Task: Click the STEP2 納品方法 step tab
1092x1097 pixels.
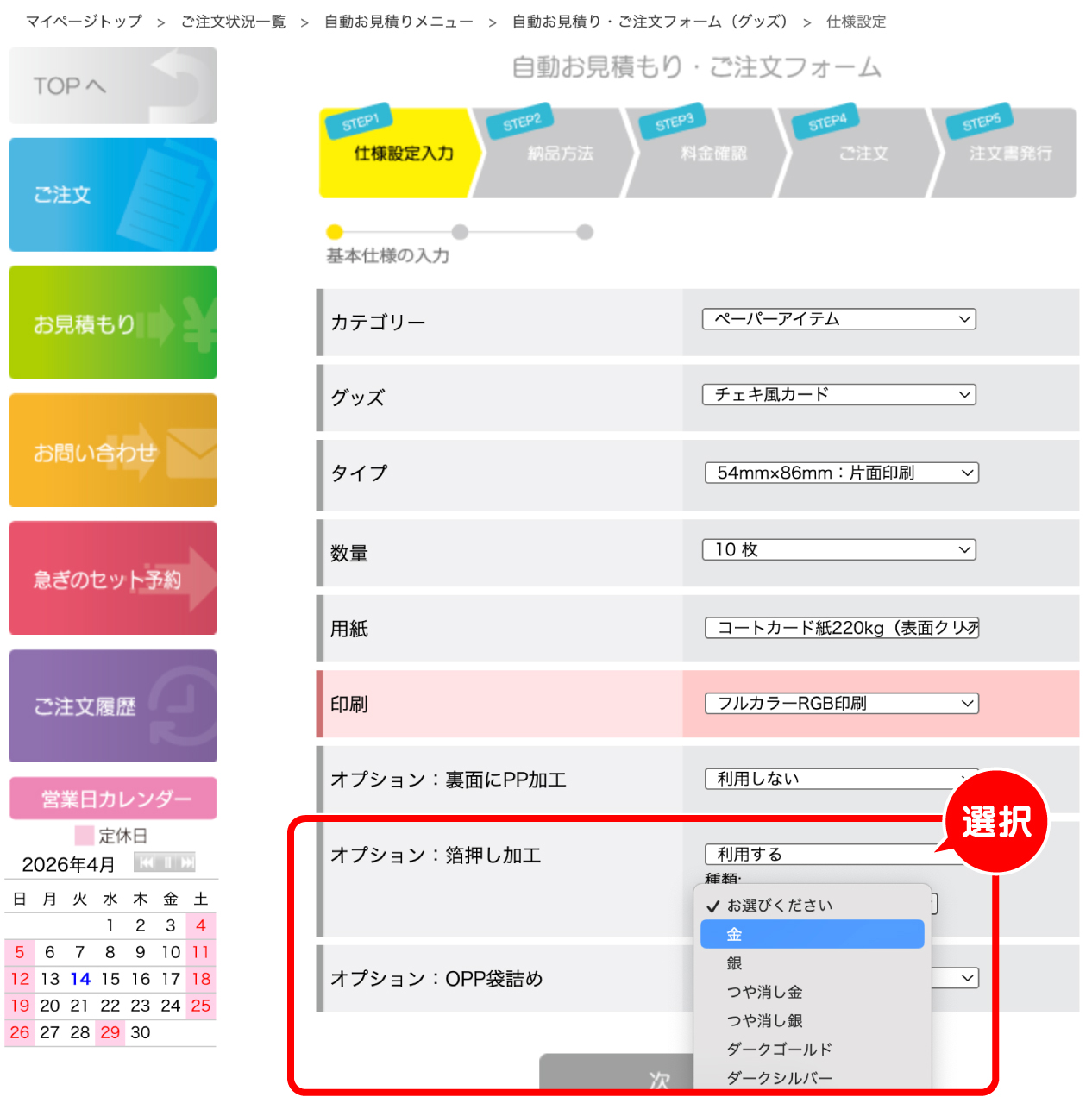Action: [x=559, y=154]
